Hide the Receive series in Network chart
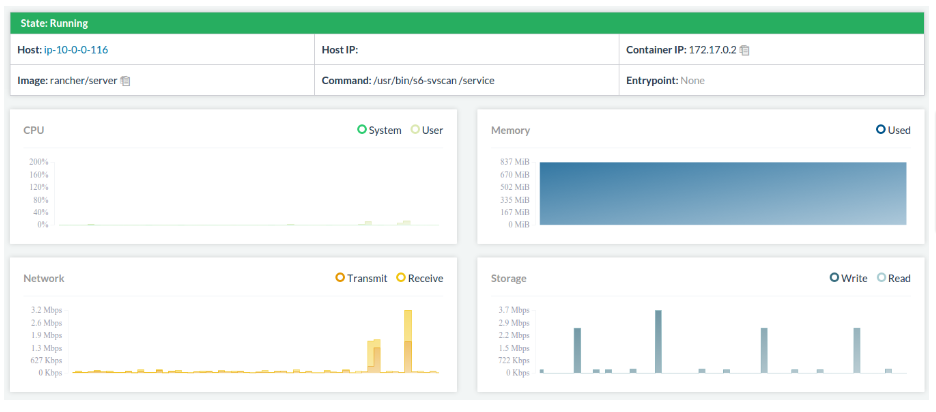The height and width of the screenshot is (412, 936). point(420,278)
